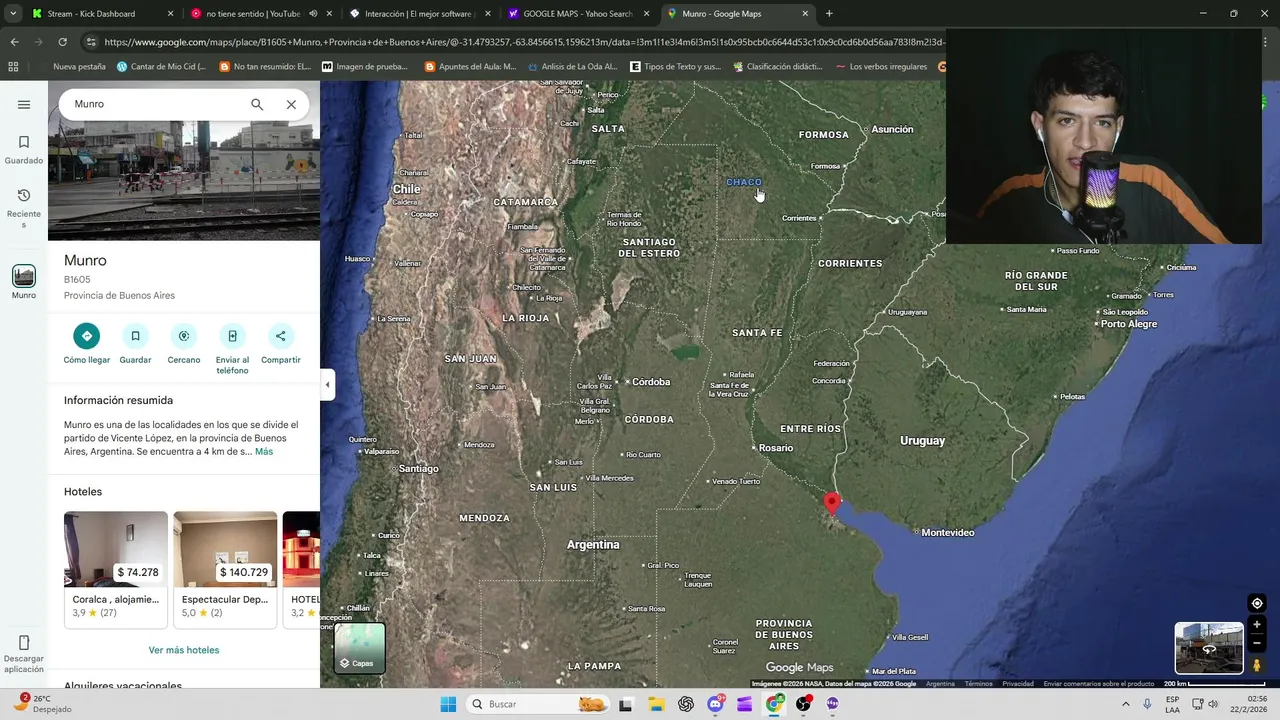
Task: Click the Córdoba city label on map
Action: [x=651, y=382]
